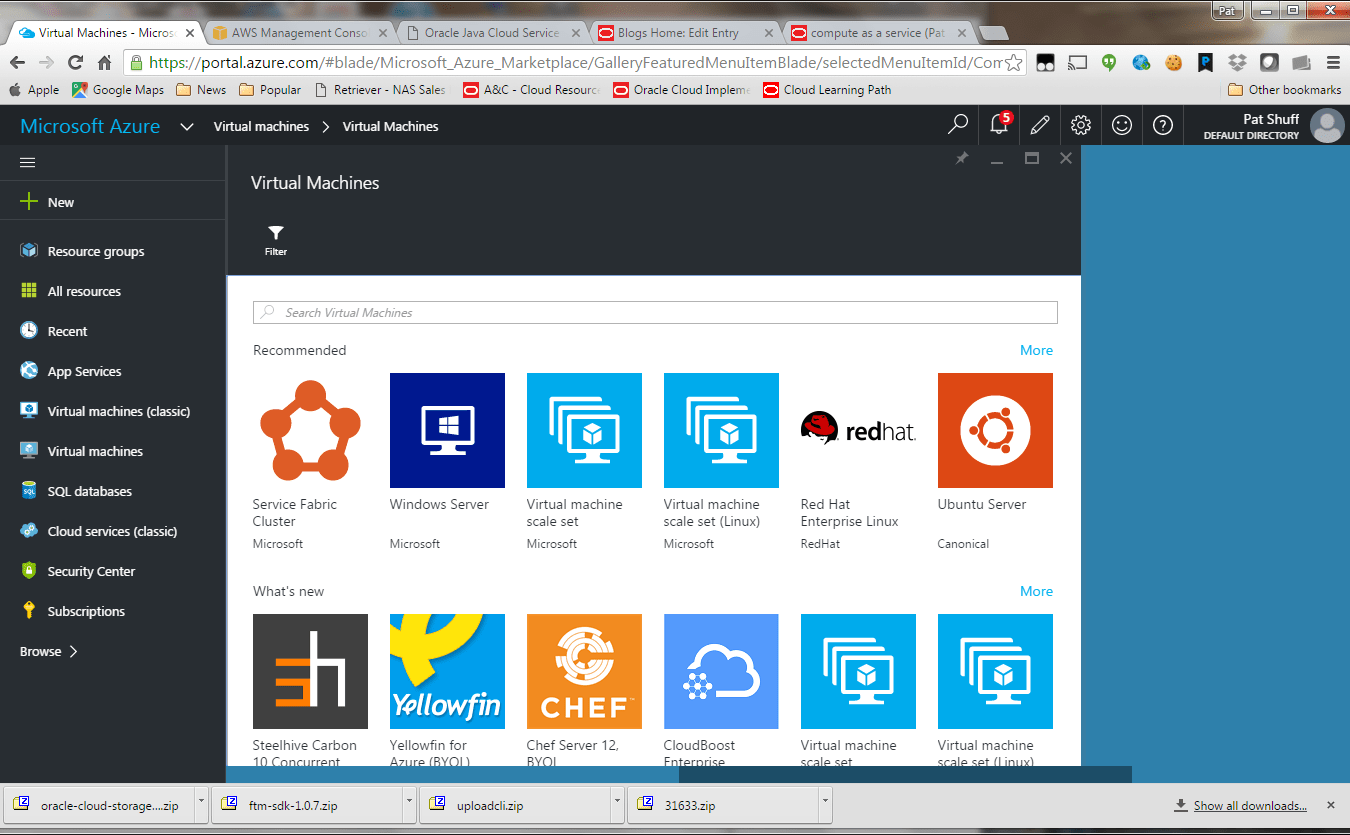Click the Search Virtual Machines field
Screen dimensions: 1350x835
pos(655,312)
